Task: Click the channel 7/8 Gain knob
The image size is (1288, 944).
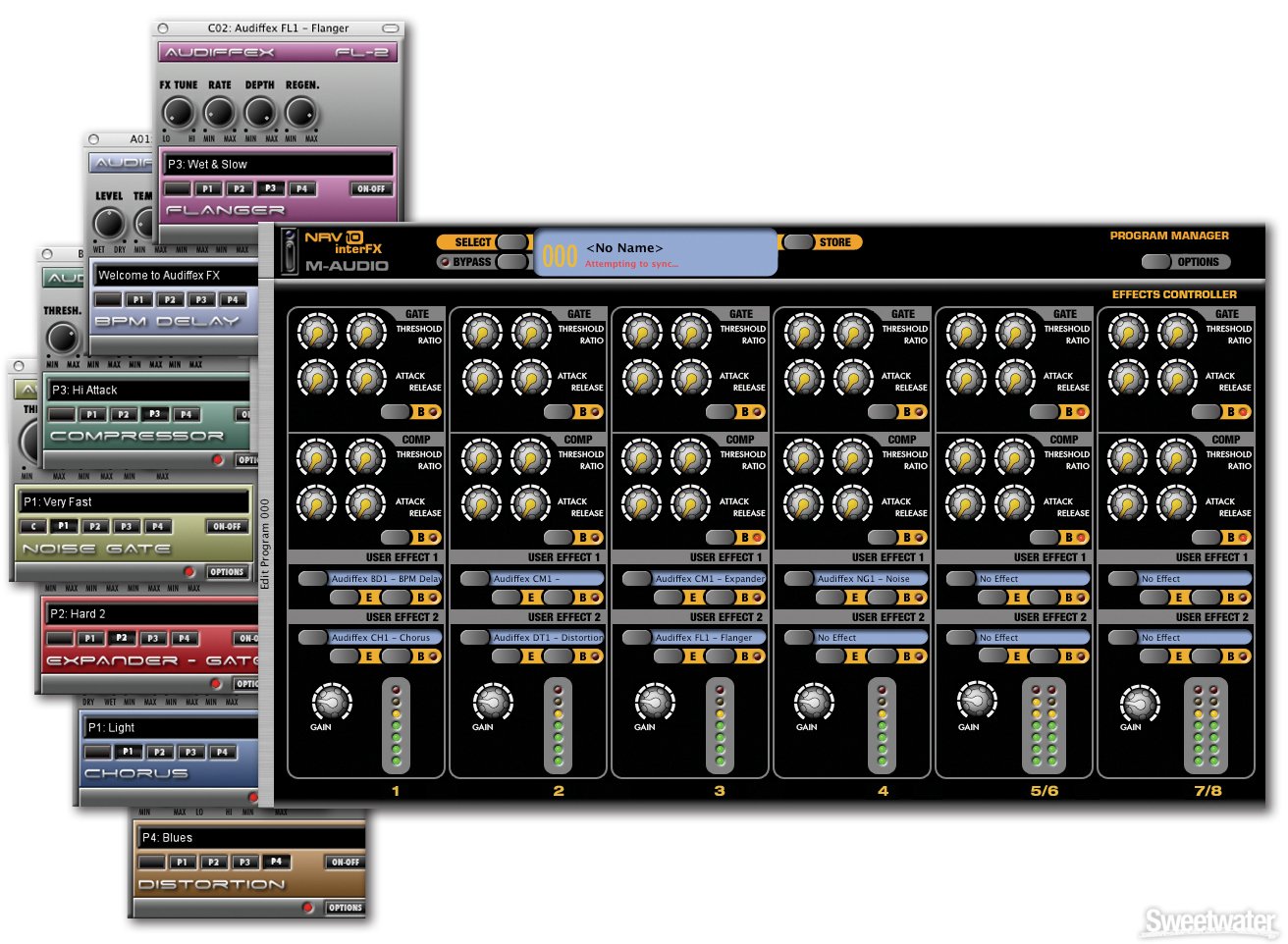Action: coord(1139,703)
